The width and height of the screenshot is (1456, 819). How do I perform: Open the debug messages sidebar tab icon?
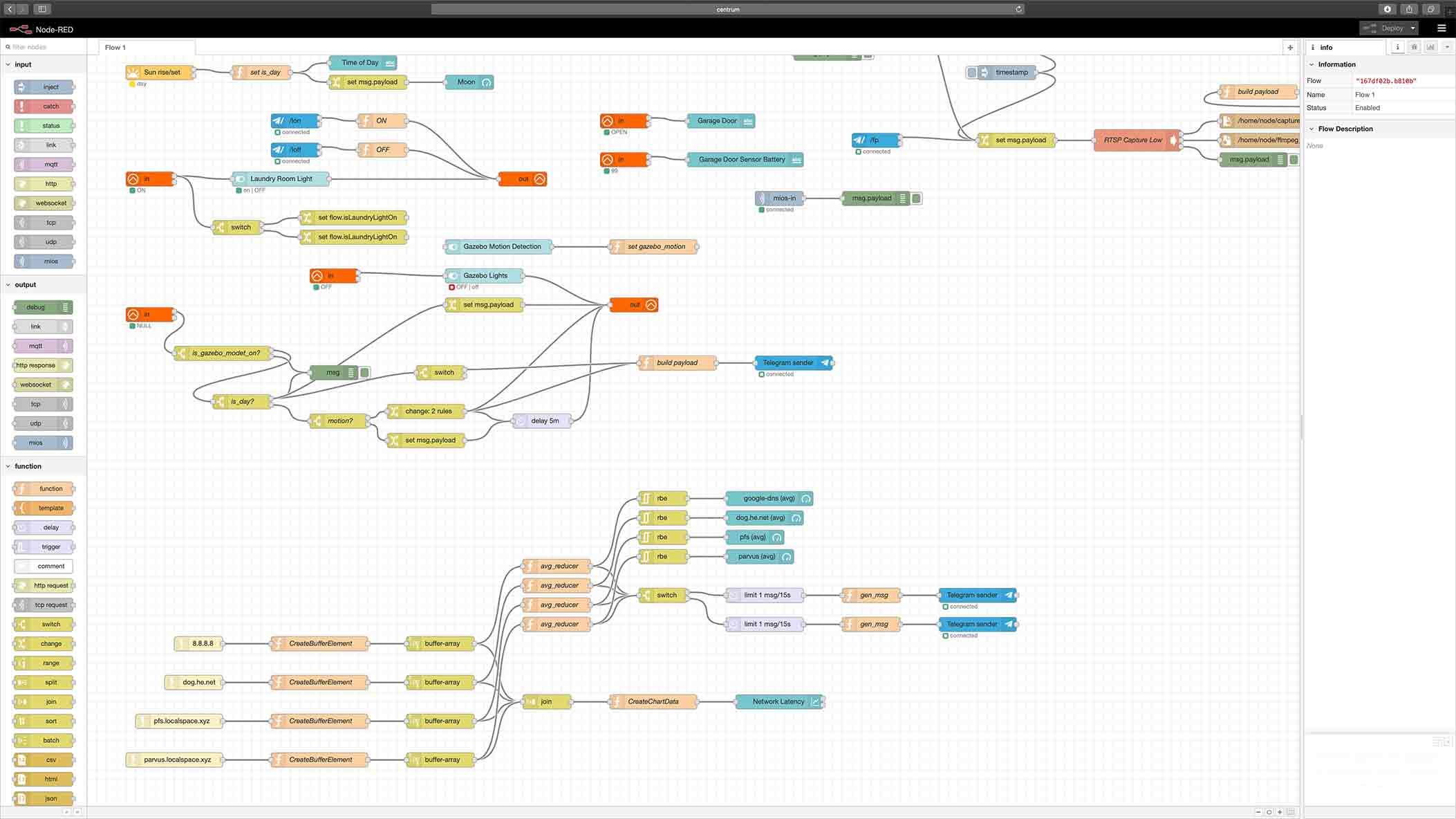(1414, 47)
